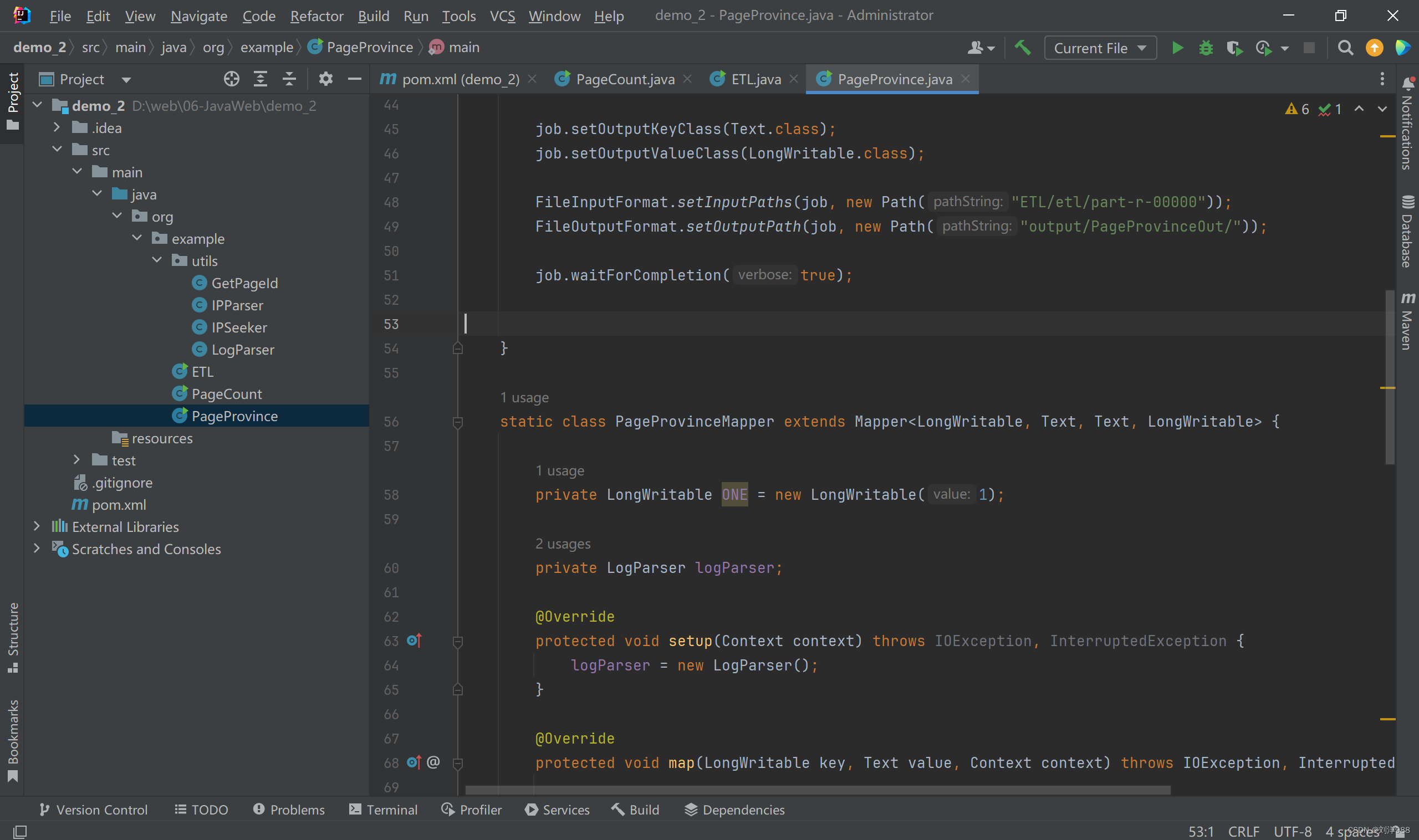Image resolution: width=1419 pixels, height=840 pixels.
Task: Open the Notifications side panel
Action: pyautogui.click(x=1408, y=123)
